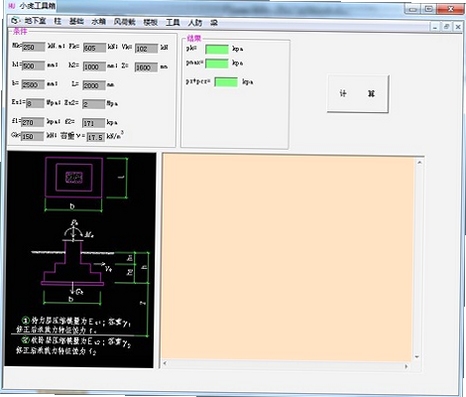Close the 小虎工具箱 main window
This screenshot has height=397, width=466.
point(450,9)
